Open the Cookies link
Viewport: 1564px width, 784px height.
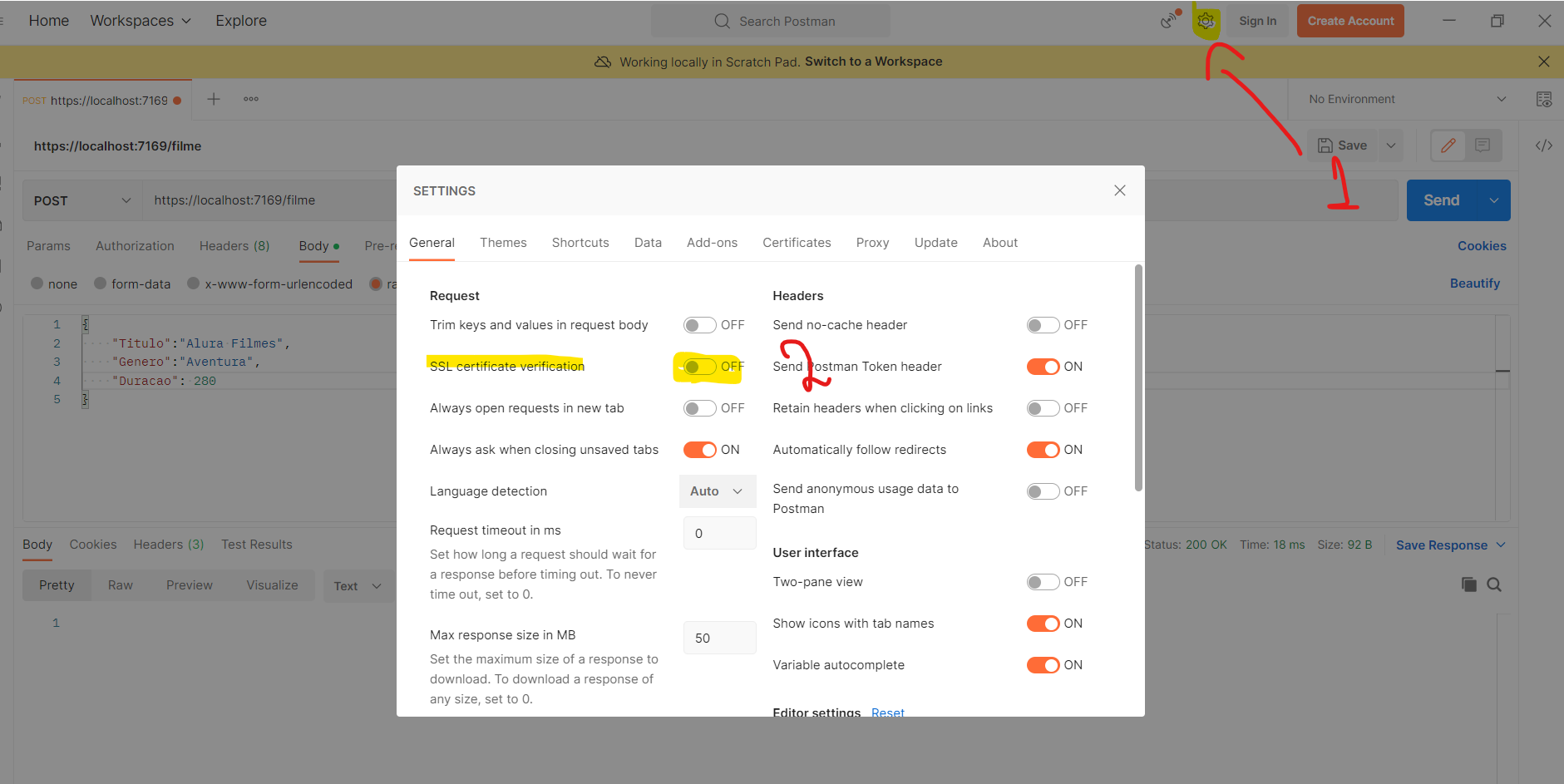coord(1482,246)
